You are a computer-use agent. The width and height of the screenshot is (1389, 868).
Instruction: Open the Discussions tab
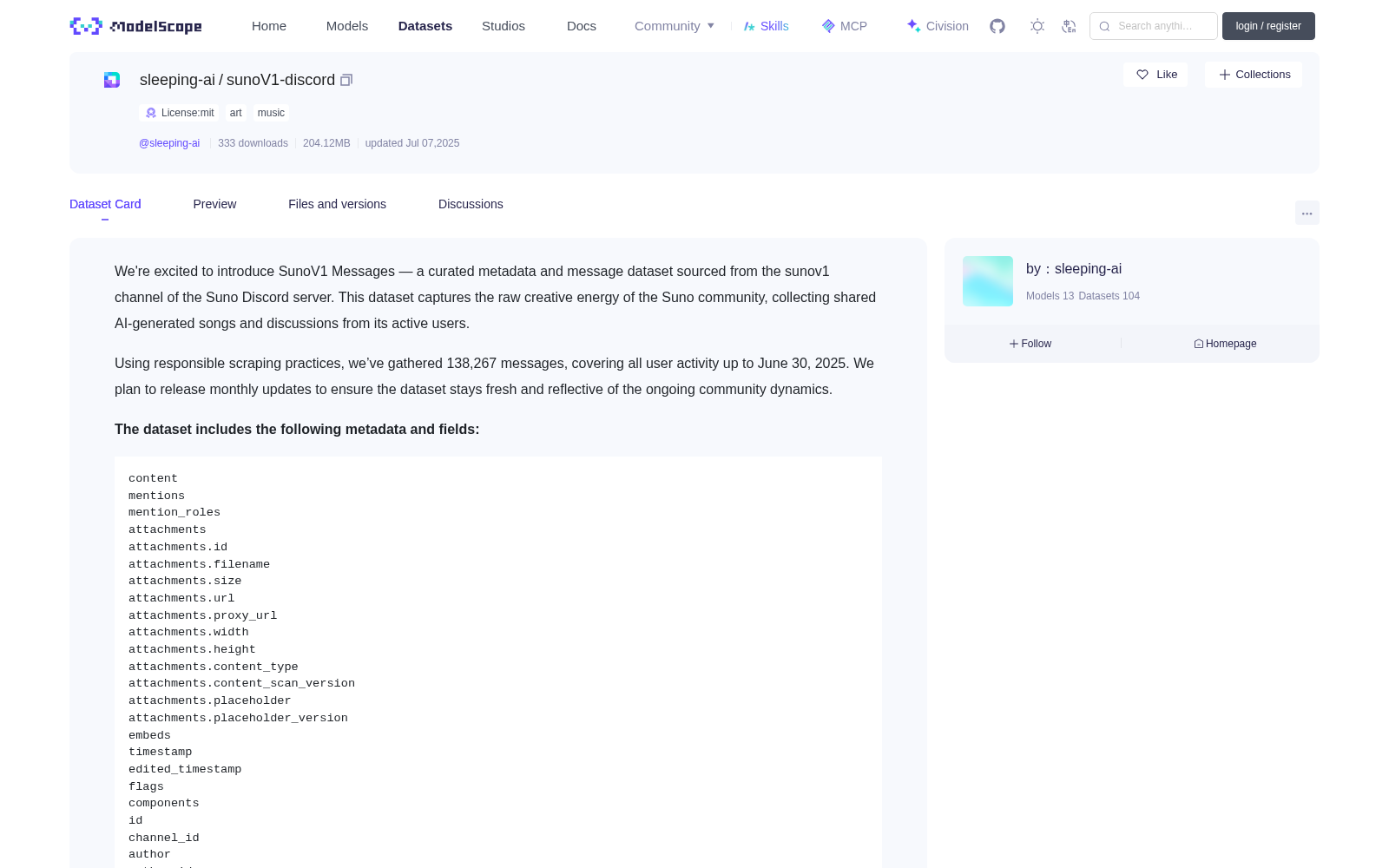pos(471,204)
